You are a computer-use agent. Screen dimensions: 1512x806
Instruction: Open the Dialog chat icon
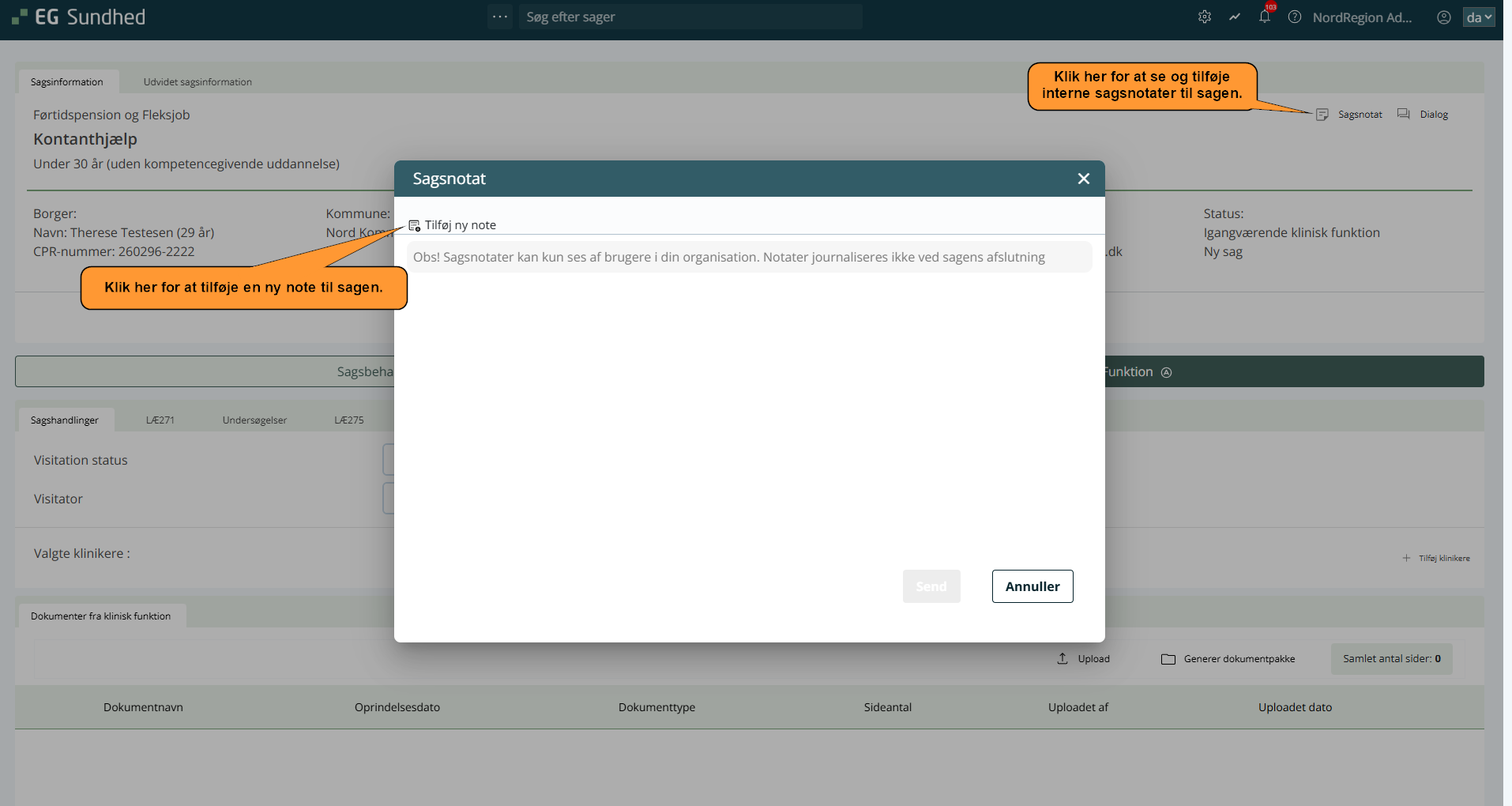click(1403, 114)
